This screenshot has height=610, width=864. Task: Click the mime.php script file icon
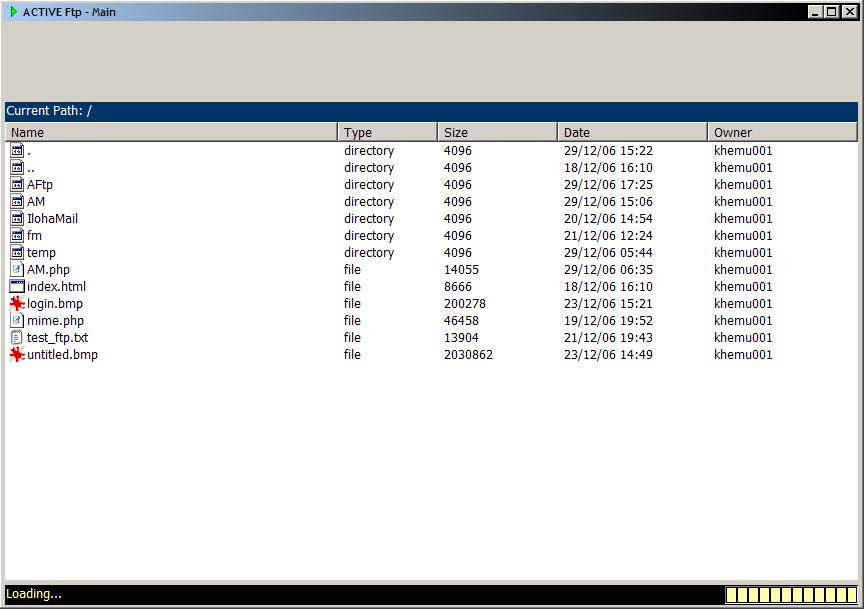coord(17,321)
